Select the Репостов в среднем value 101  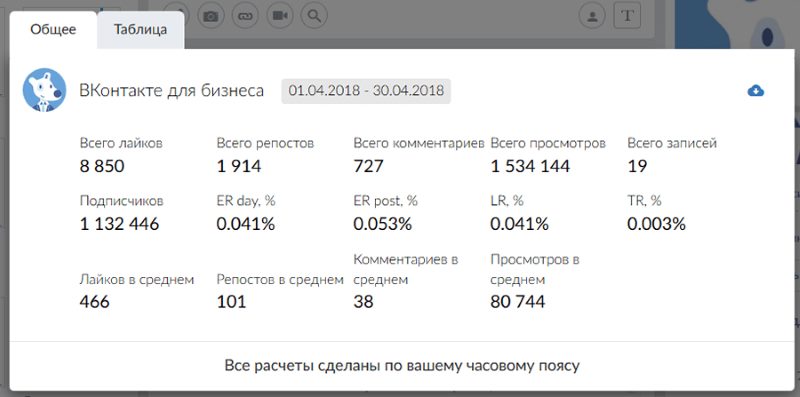231,302
